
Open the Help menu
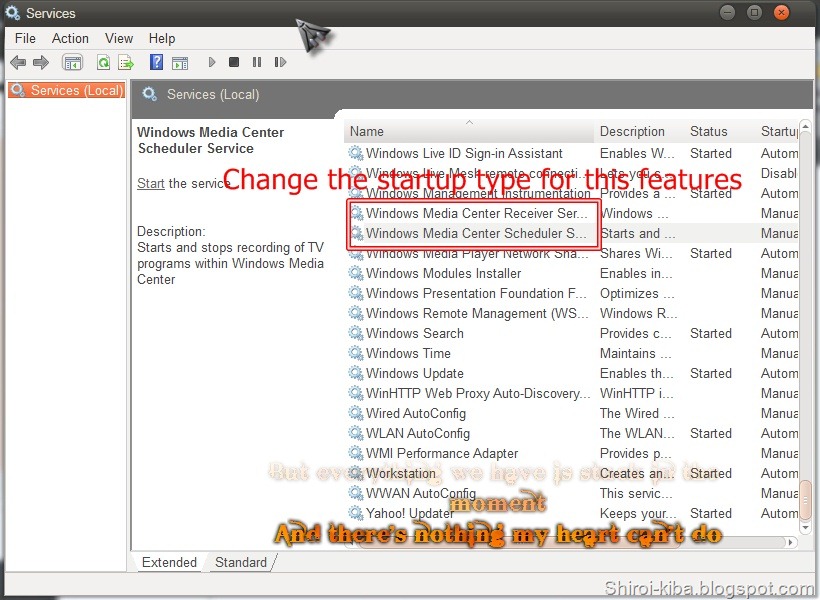[162, 38]
